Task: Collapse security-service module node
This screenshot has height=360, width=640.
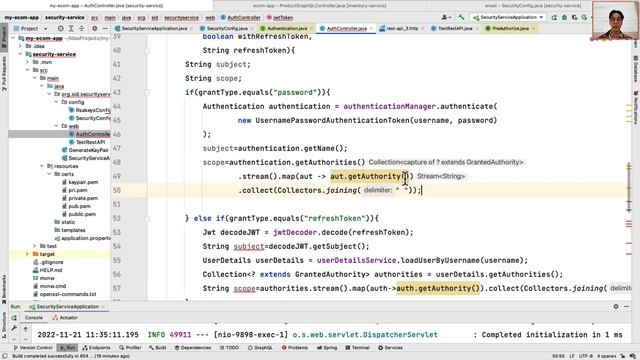Action: coord(20,54)
